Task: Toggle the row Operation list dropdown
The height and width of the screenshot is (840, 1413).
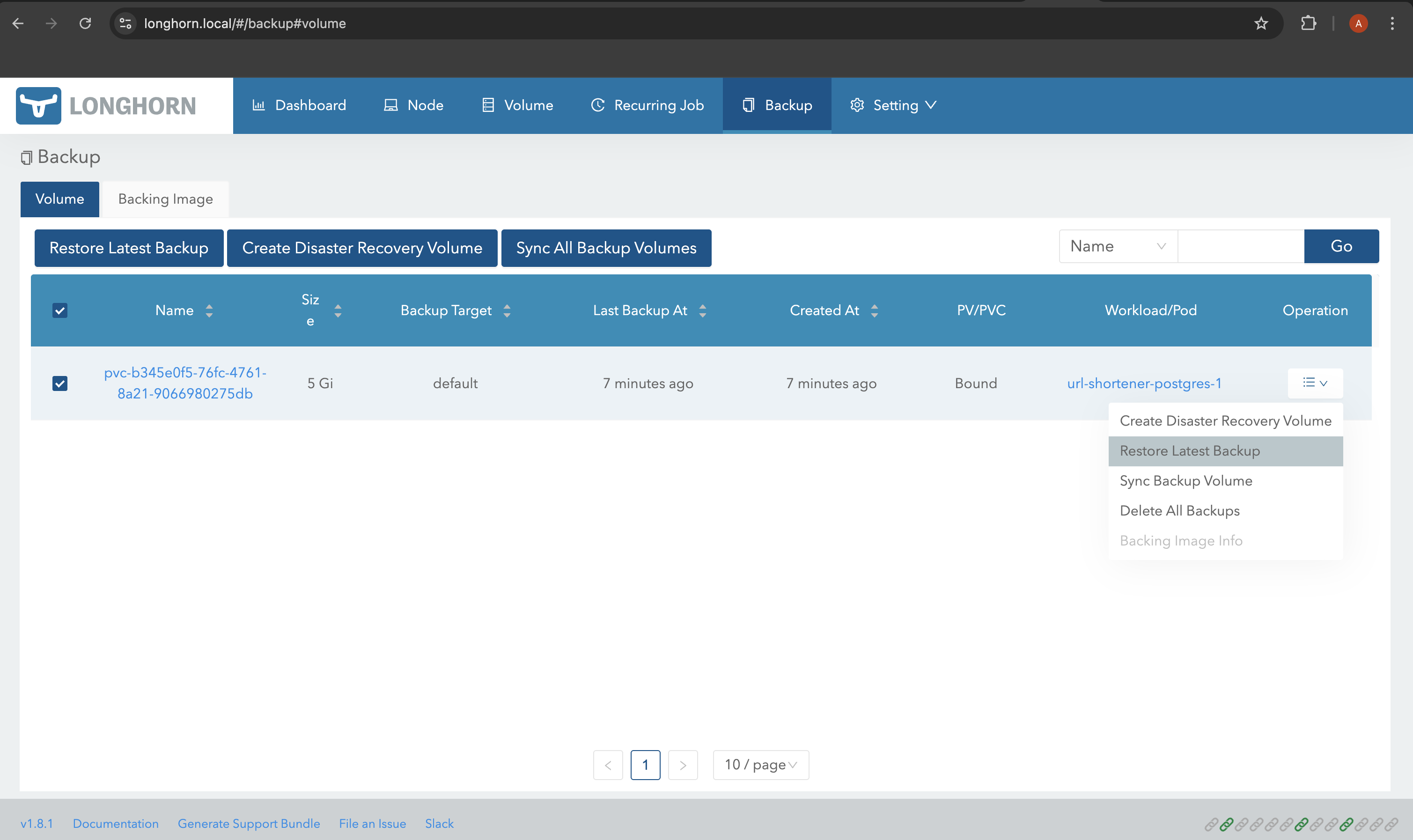Action: point(1315,383)
